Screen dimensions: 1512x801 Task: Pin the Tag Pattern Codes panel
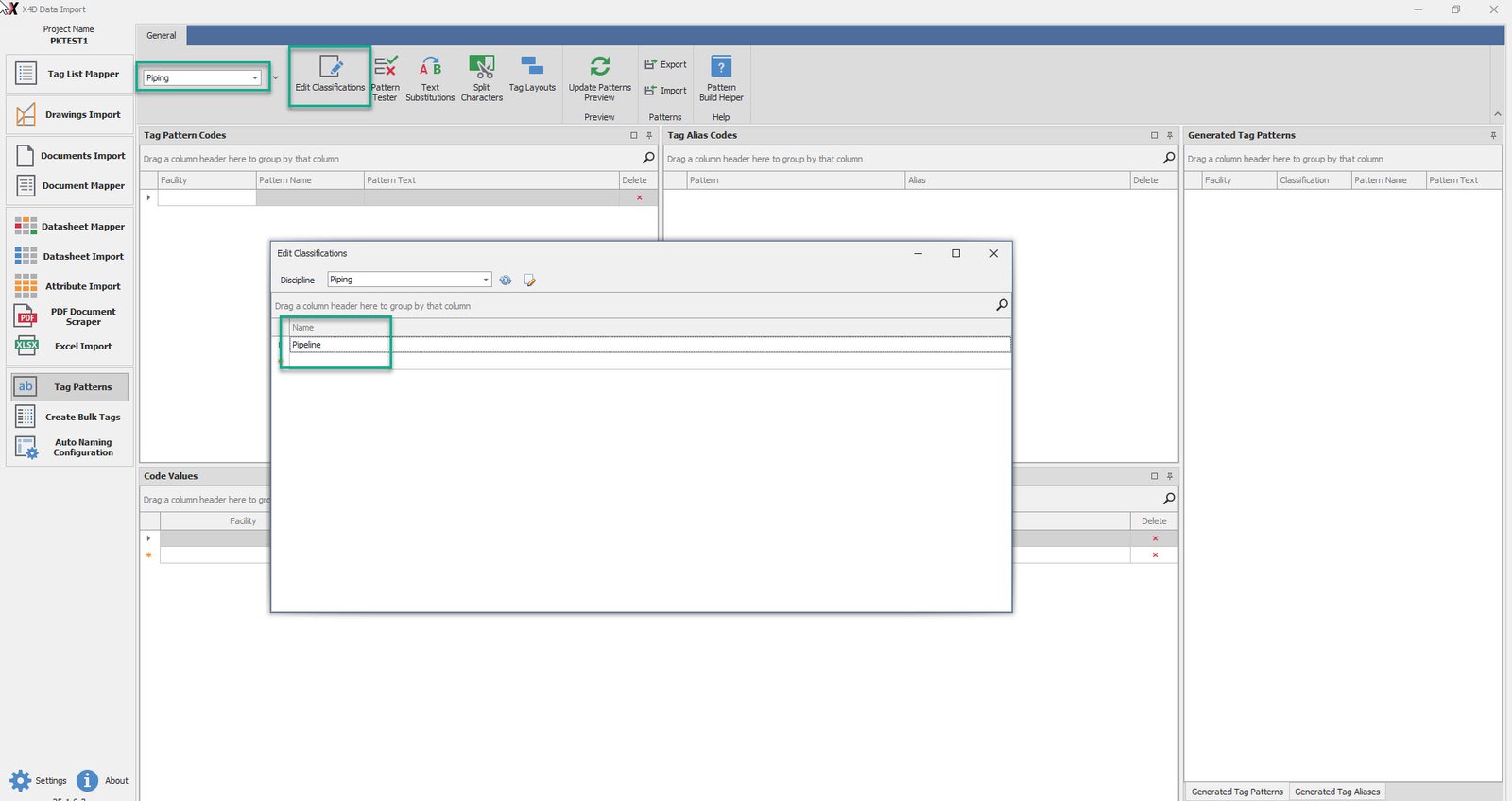pyautogui.click(x=649, y=135)
